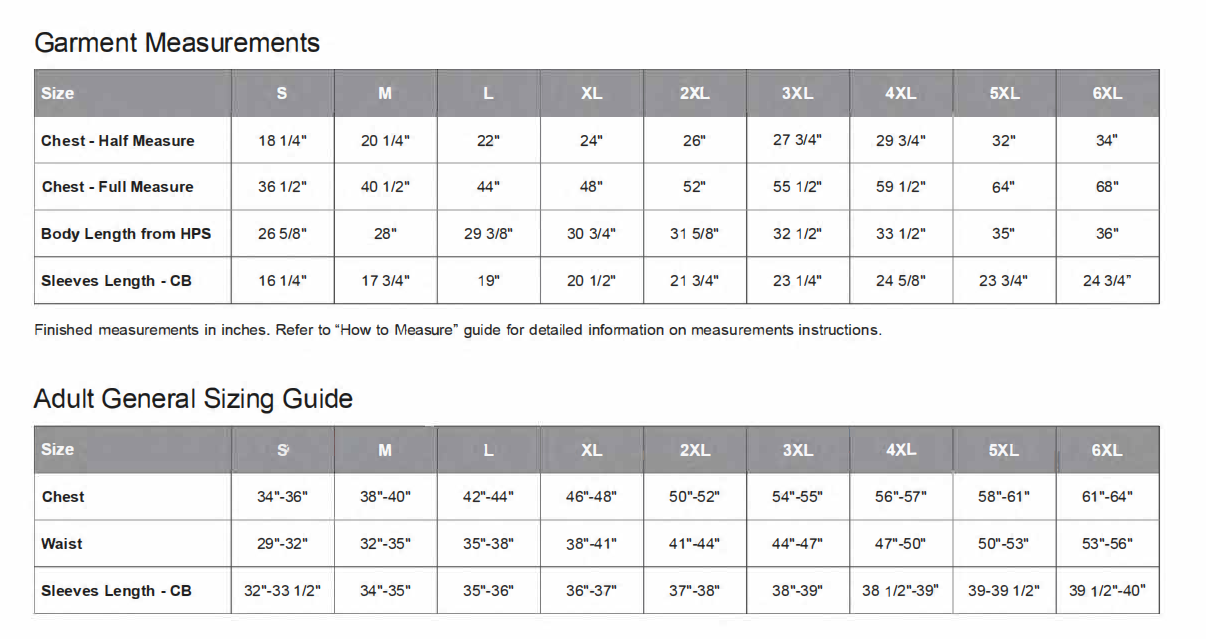Click the Body Length from HPS row label
Screen dimensions: 1206x639
pyautogui.click(x=126, y=234)
